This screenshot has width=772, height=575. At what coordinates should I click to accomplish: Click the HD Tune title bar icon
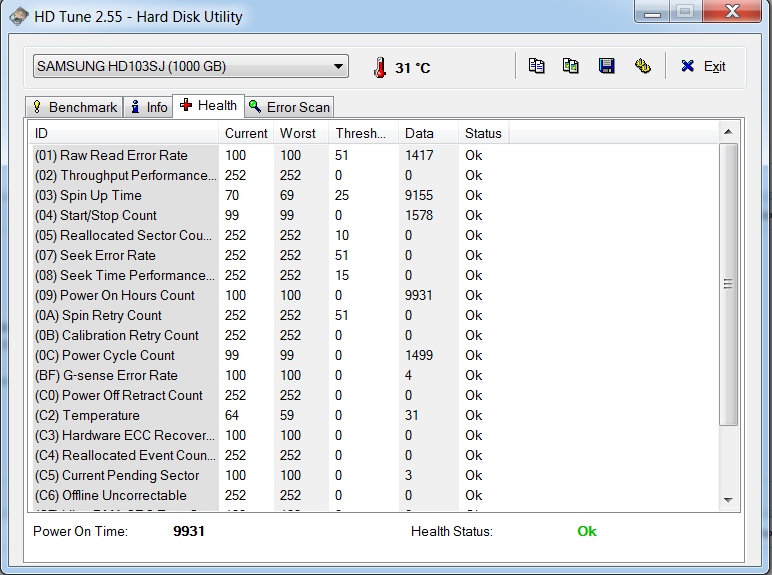pos(19,16)
